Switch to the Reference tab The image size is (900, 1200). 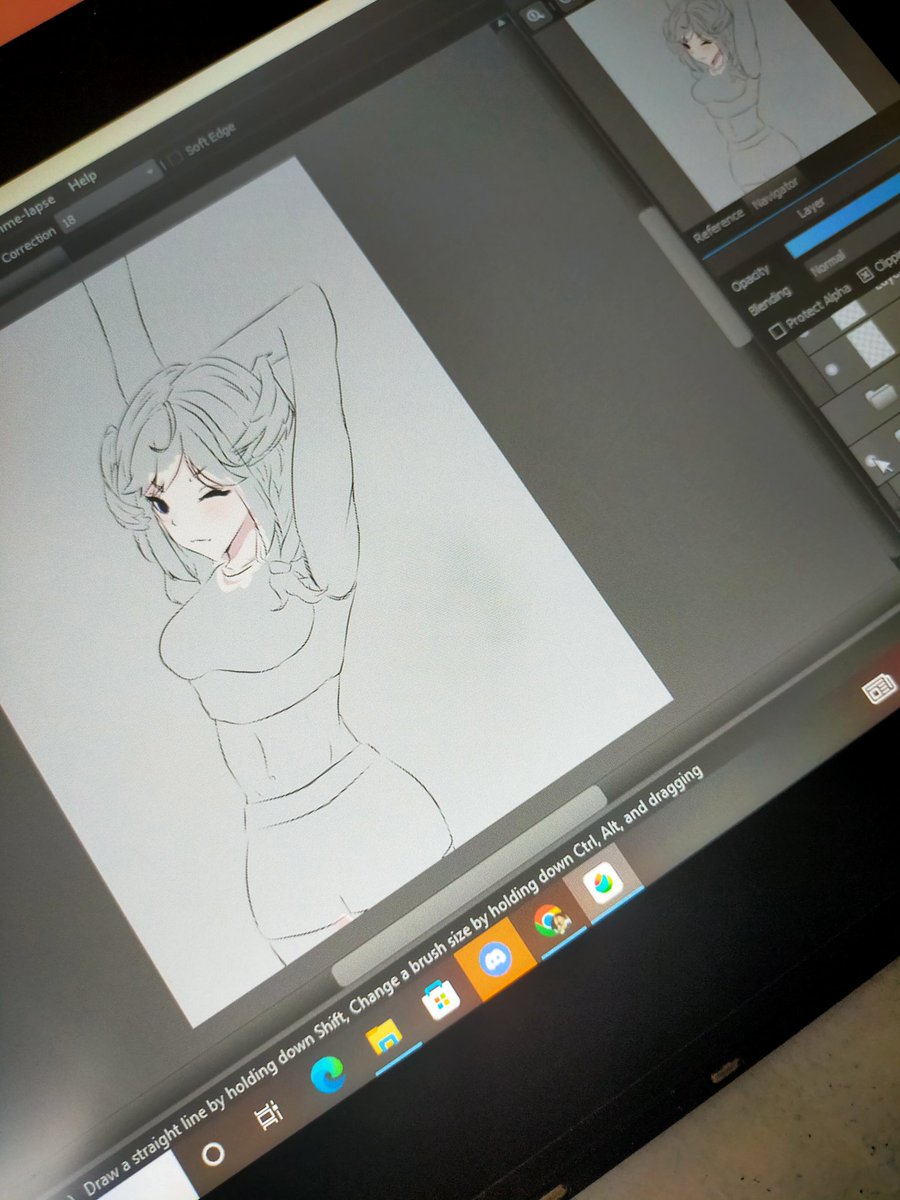tap(718, 227)
